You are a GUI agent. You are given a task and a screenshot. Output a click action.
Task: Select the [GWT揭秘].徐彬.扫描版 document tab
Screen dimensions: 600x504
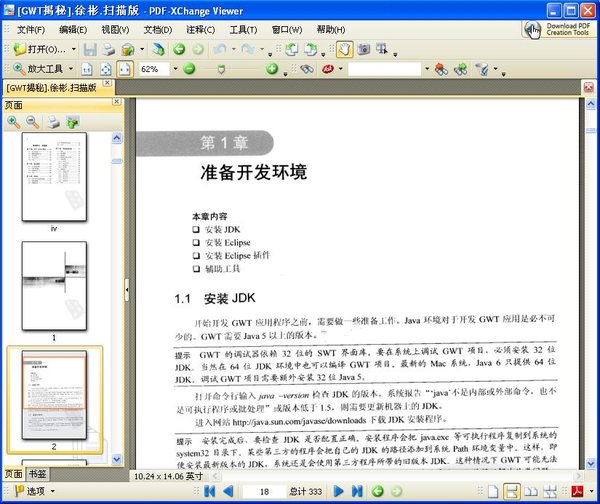tap(51, 88)
